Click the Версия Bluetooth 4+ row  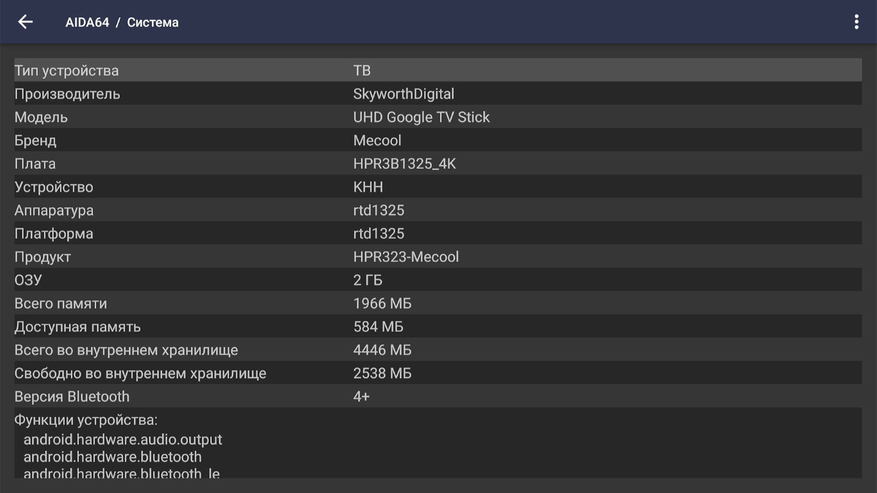click(x=437, y=397)
